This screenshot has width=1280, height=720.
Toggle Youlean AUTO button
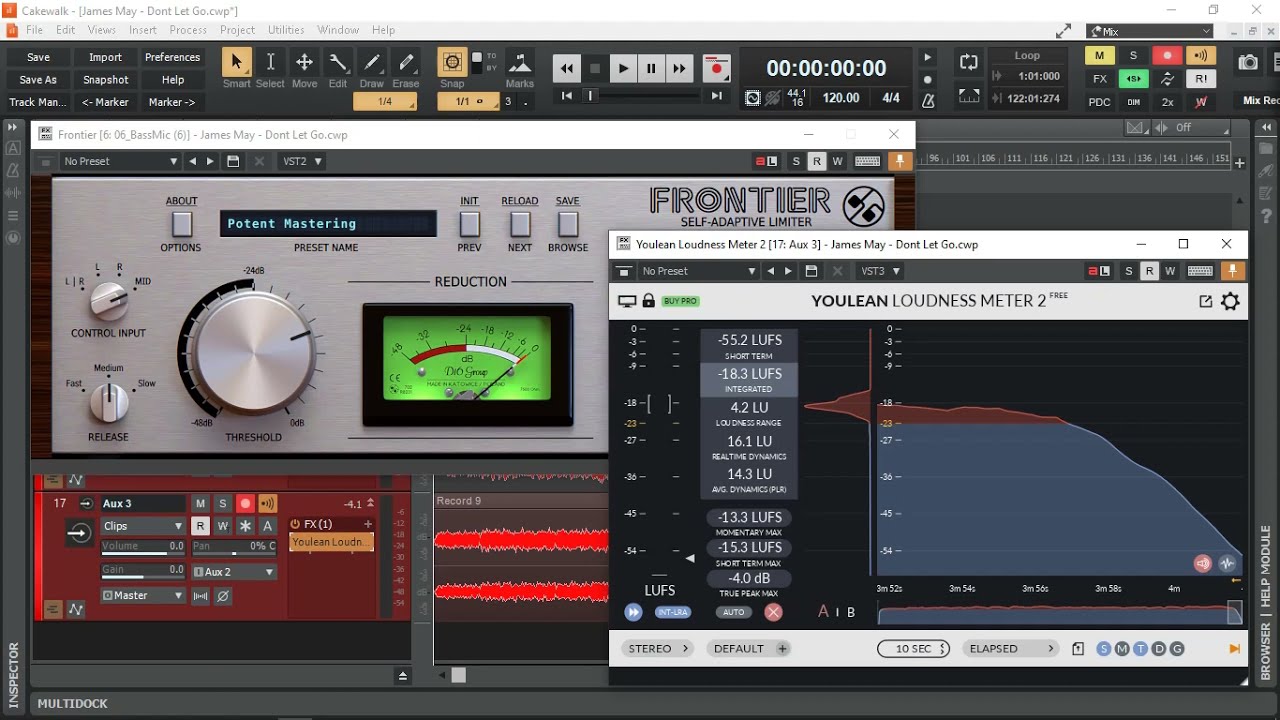point(733,612)
